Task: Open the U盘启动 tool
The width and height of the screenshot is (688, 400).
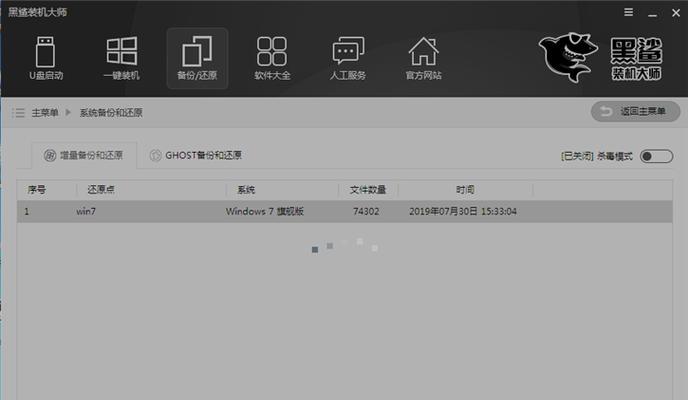Action: pos(46,58)
